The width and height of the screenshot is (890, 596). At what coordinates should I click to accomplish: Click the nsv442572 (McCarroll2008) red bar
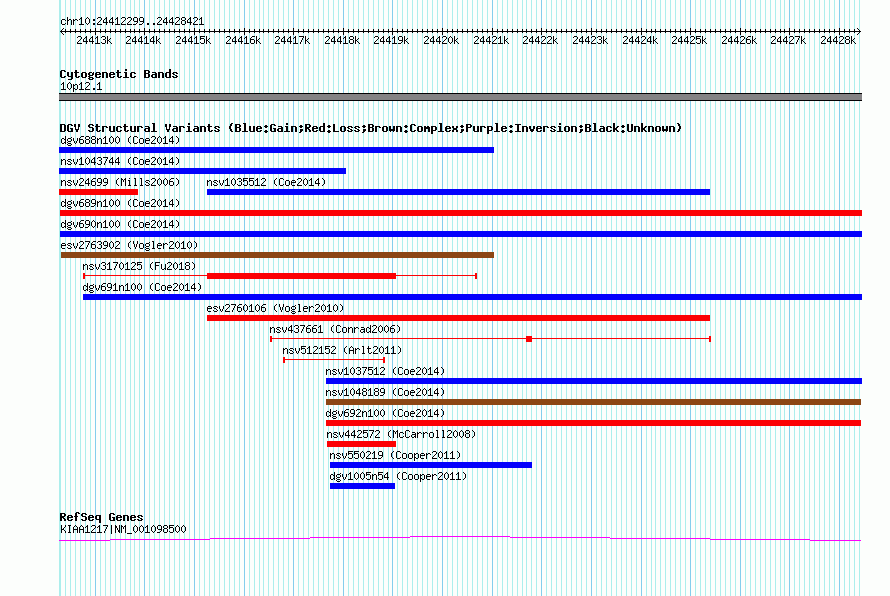pyautogui.click(x=362, y=444)
